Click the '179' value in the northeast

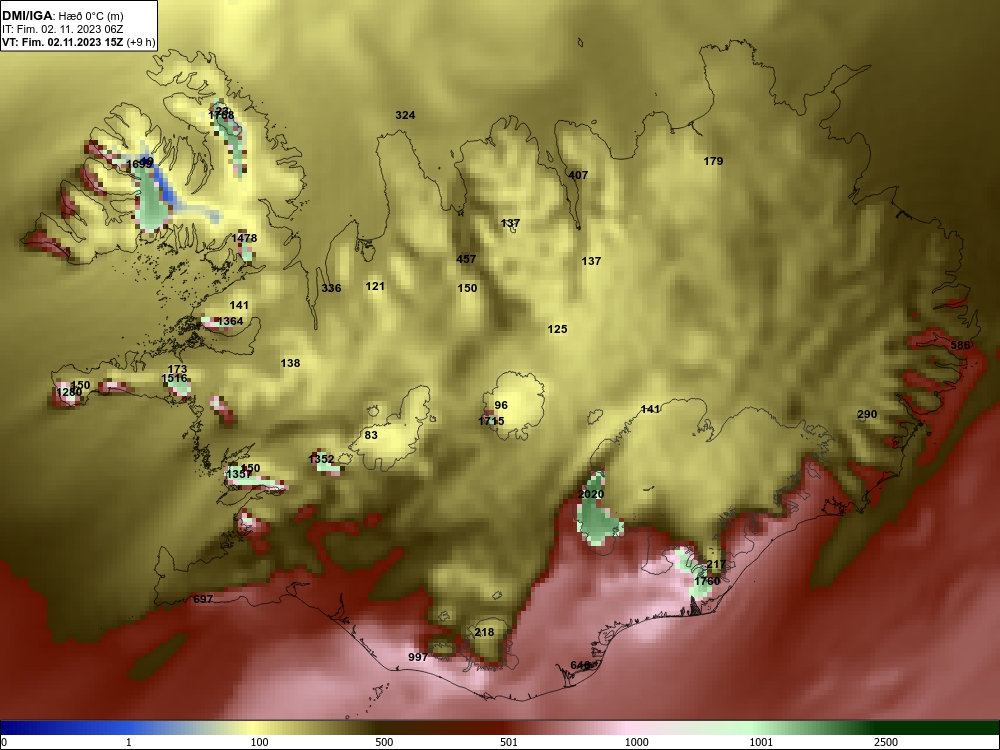tap(713, 161)
